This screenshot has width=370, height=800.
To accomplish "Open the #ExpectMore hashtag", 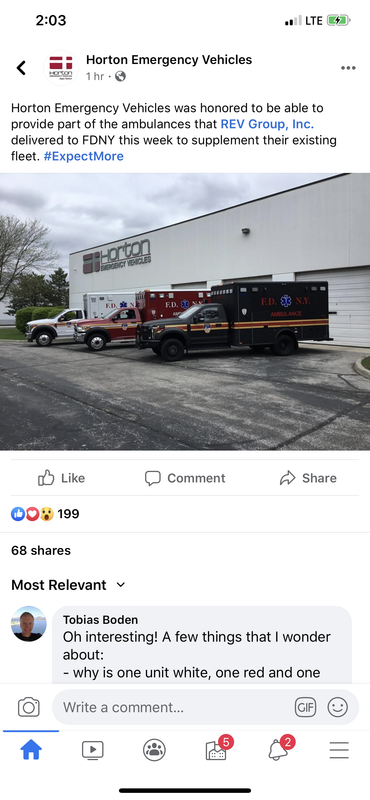I will coord(83,156).
